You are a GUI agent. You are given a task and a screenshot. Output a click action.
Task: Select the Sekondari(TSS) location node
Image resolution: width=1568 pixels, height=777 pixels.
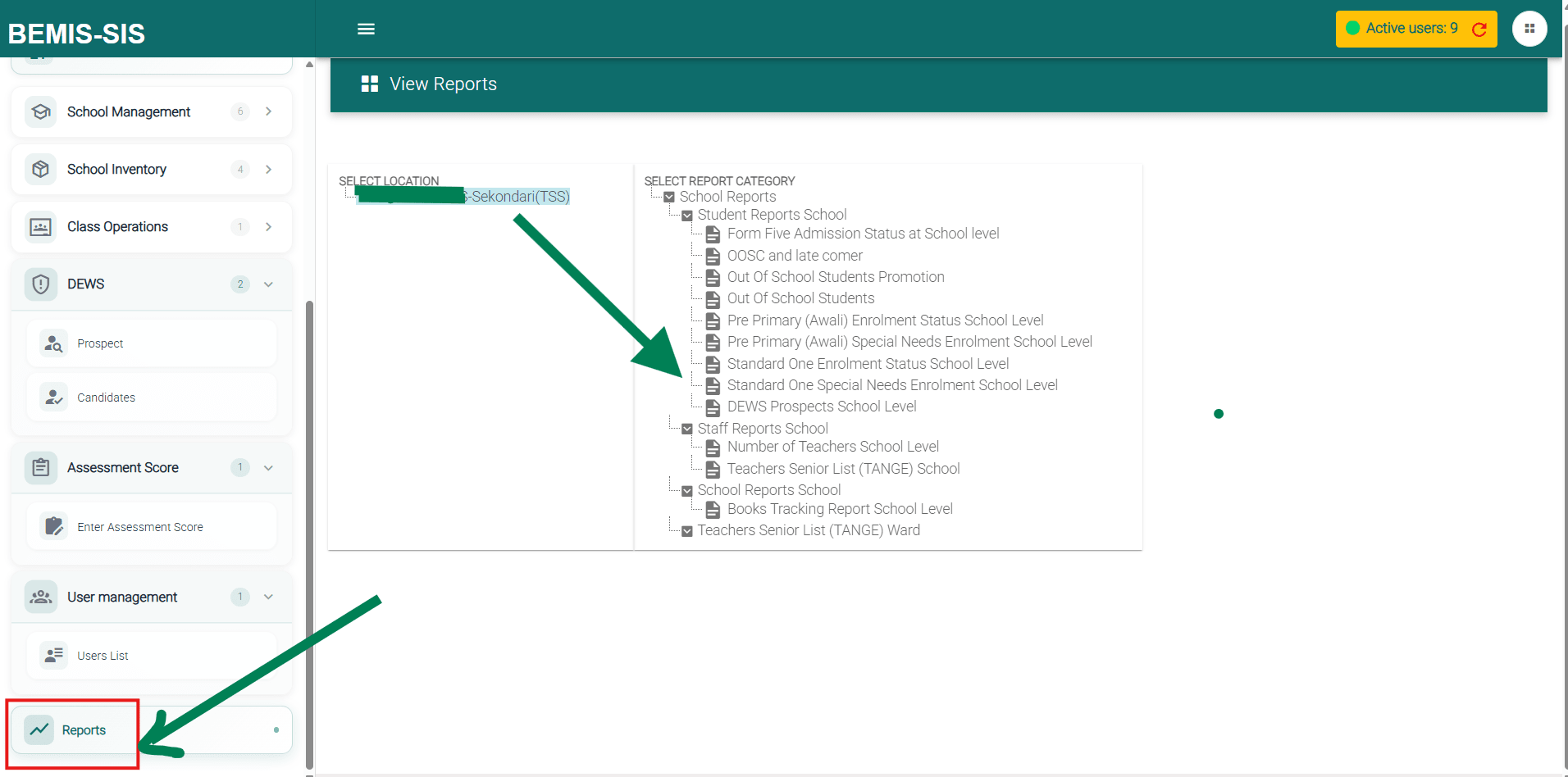(x=518, y=197)
